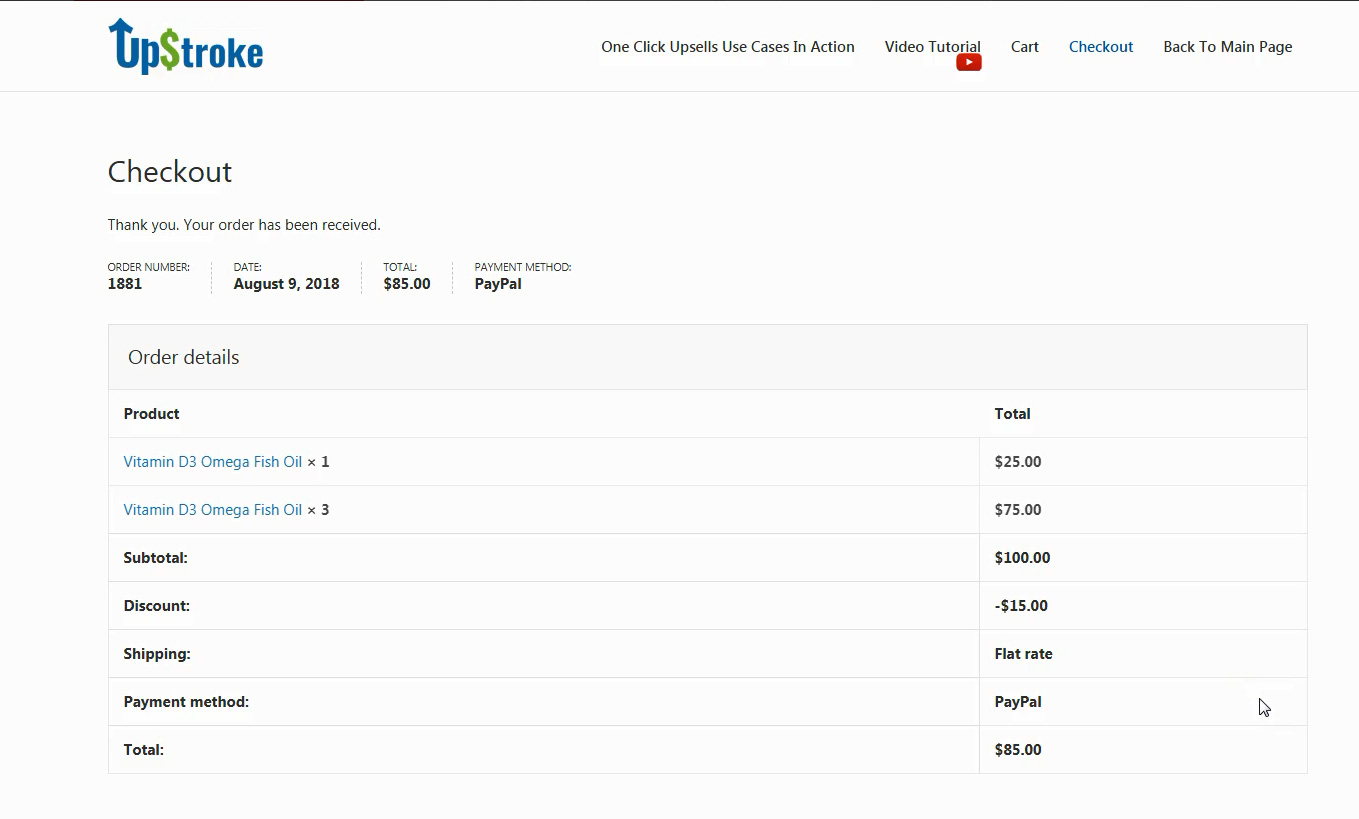Screen dimensions: 1359x819
Task: Go to the Cart page
Action: [x=1024, y=47]
